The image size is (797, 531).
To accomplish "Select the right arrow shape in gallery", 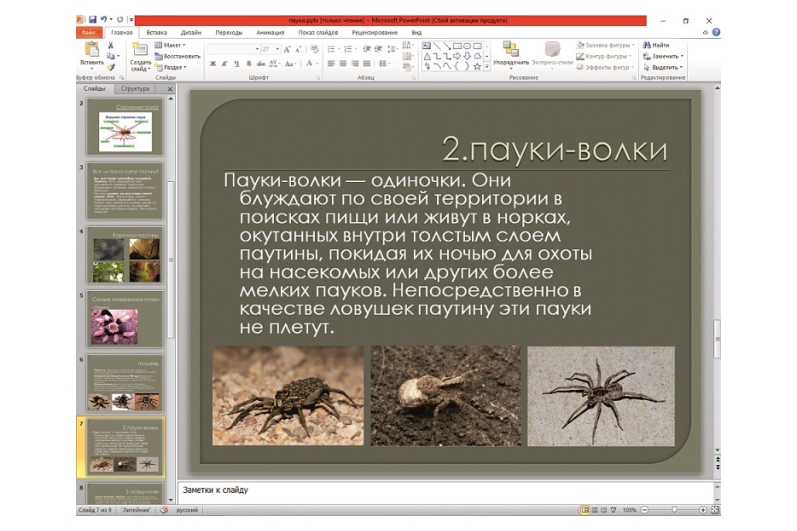I will (x=457, y=56).
